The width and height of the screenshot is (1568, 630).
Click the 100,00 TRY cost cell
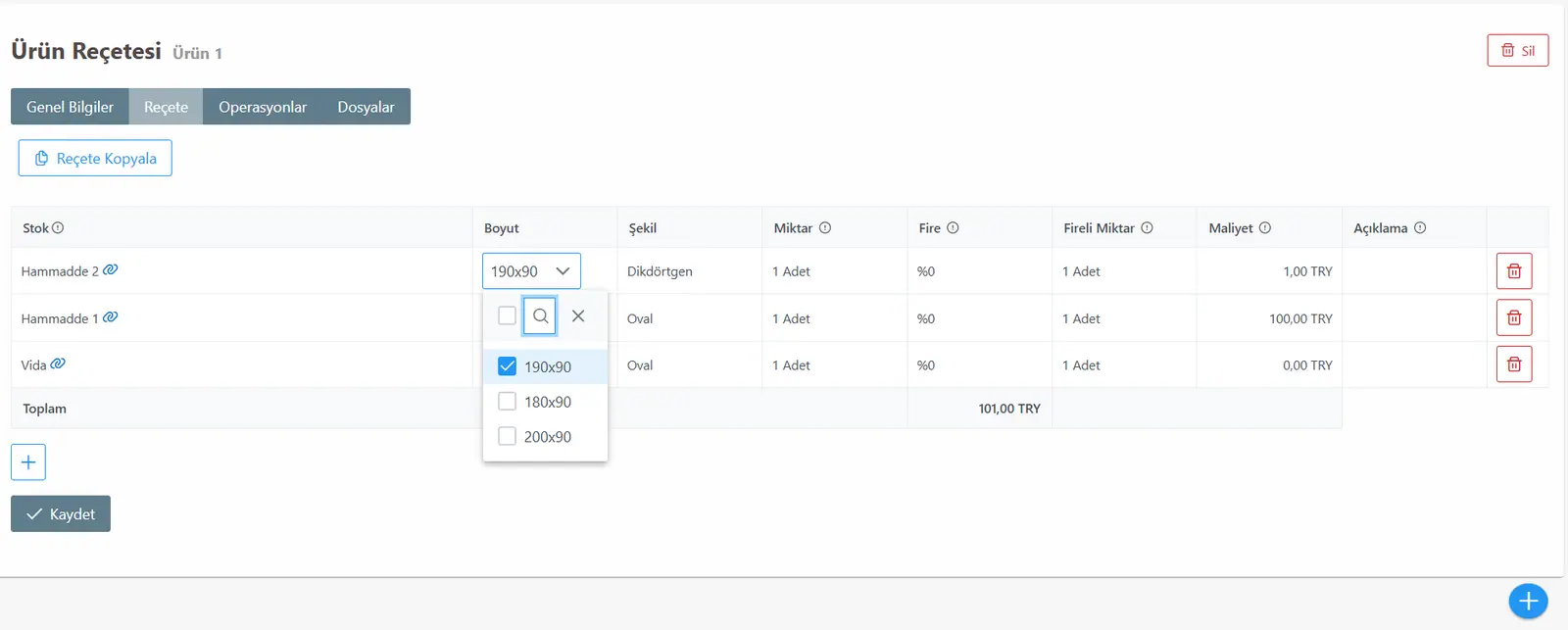tap(1268, 318)
